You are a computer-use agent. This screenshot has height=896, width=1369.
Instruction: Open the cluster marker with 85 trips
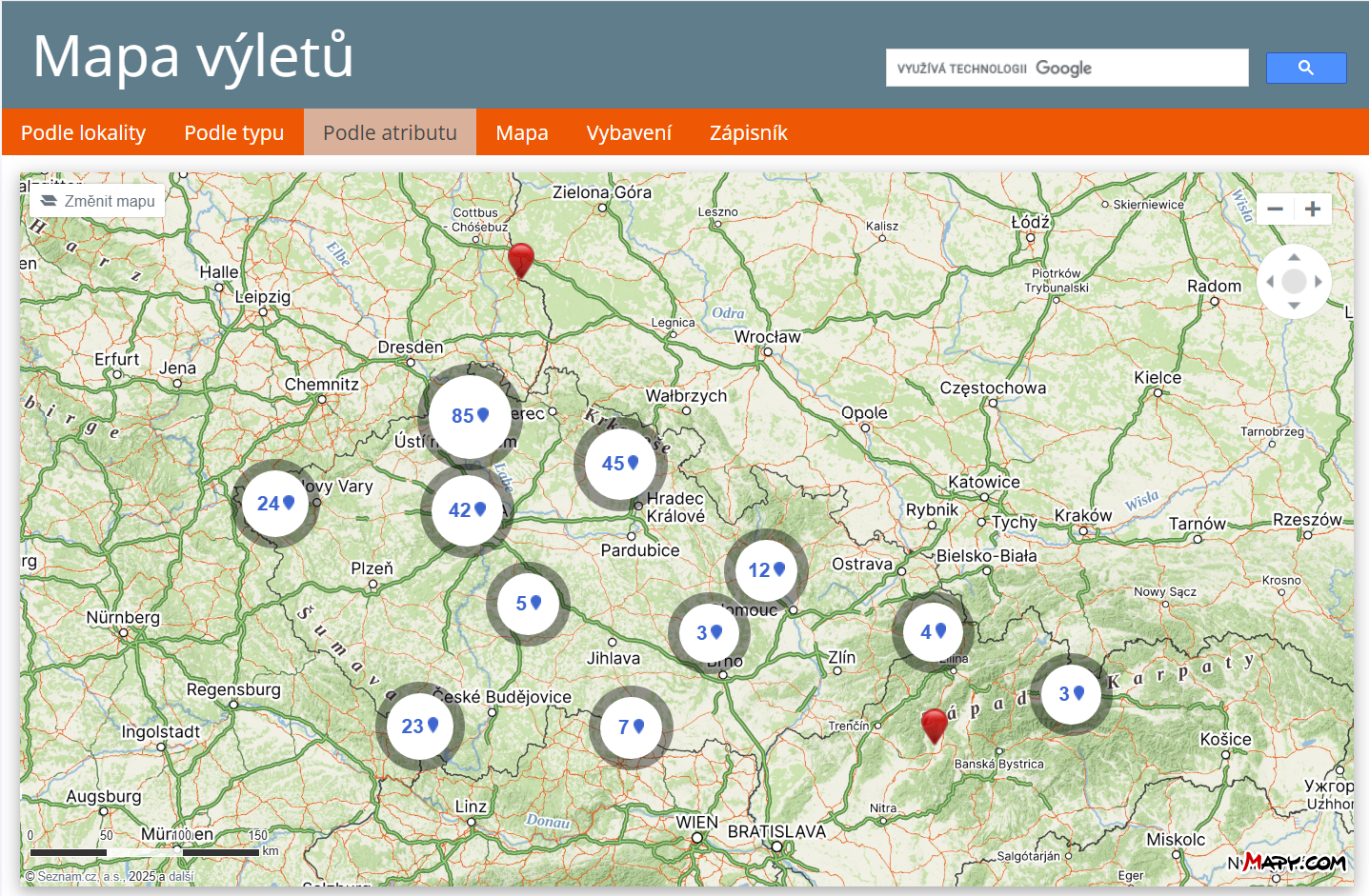470,415
